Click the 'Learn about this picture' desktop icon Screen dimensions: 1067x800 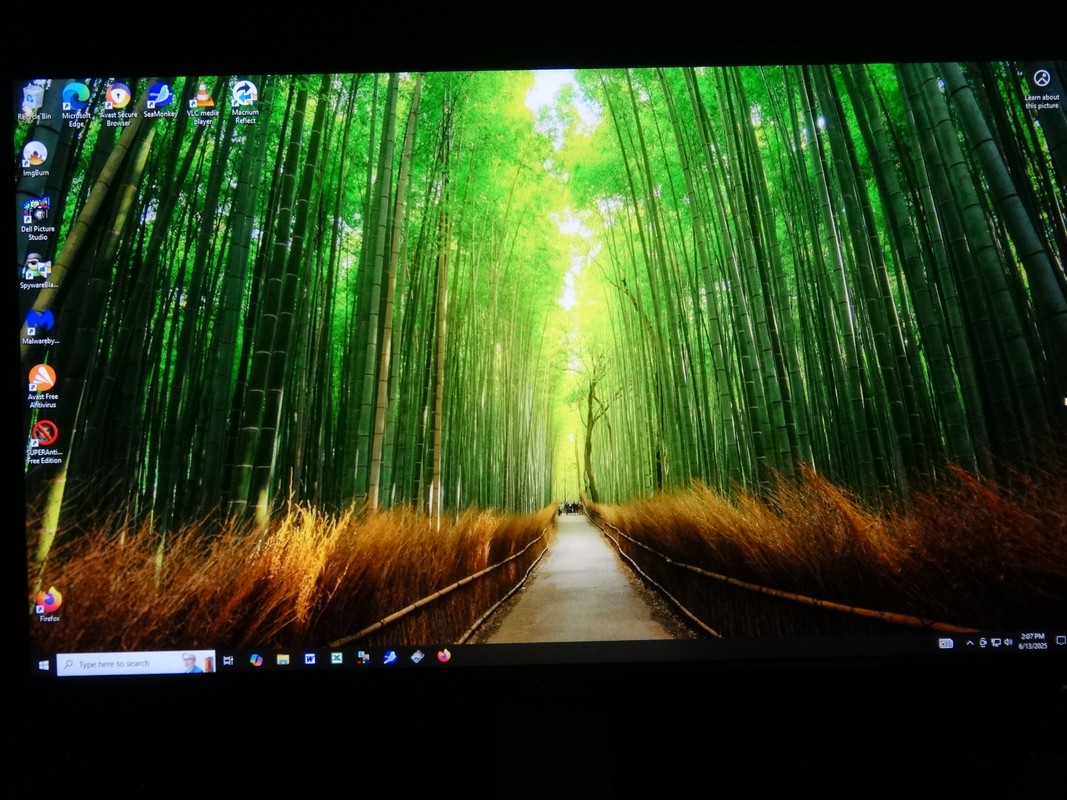(x=1042, y=88)
